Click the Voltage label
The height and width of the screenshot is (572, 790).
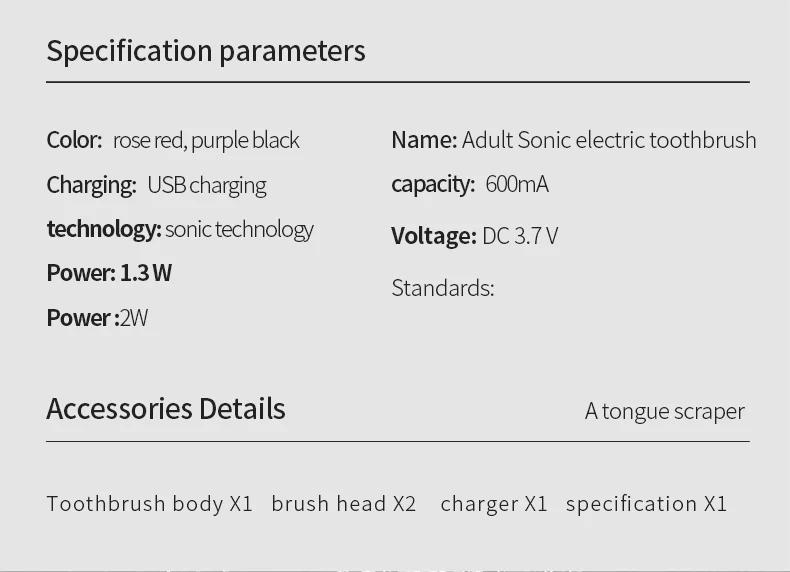(433, 236)
